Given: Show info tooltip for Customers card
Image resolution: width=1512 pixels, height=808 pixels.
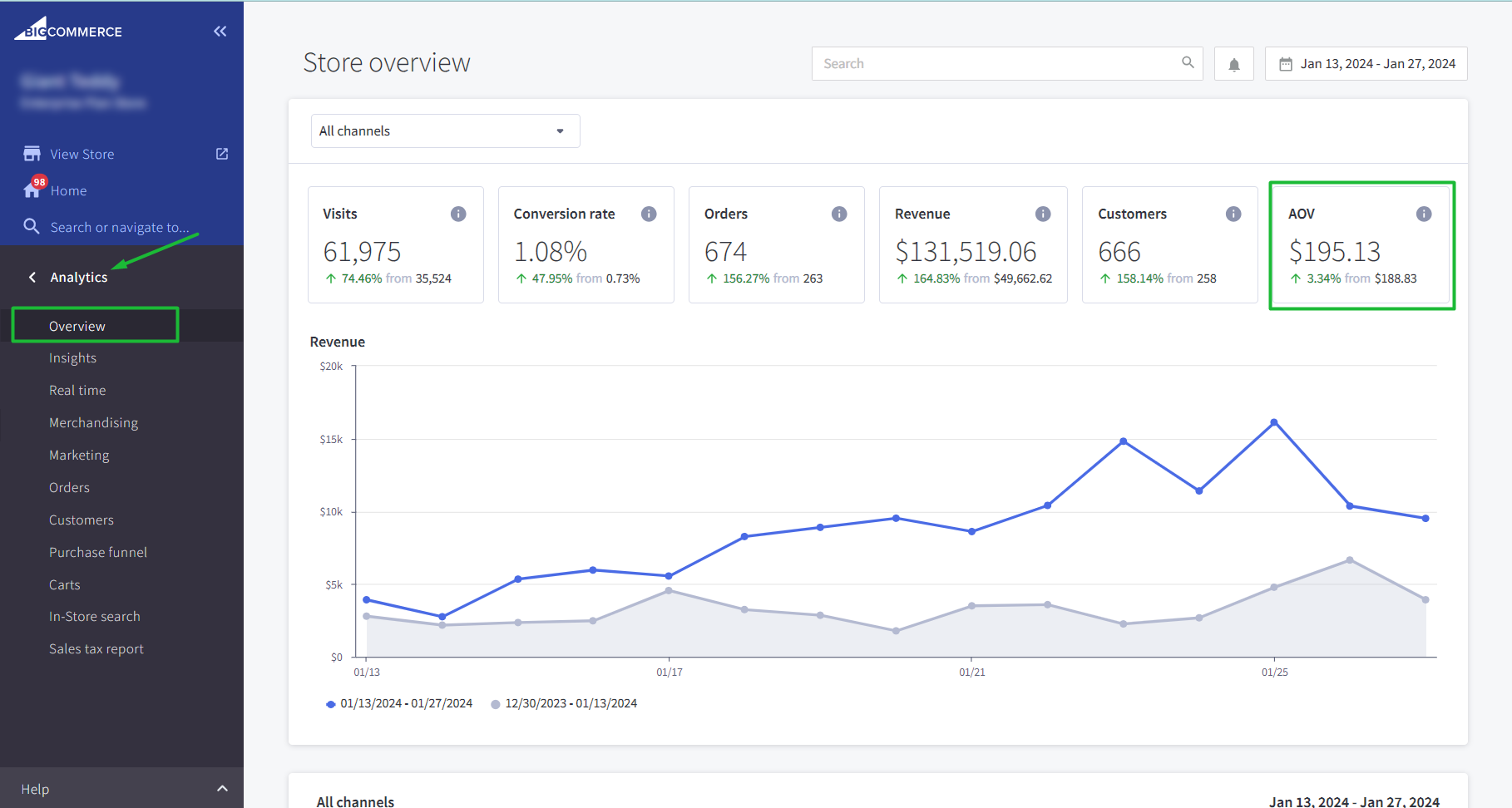Looking at the screenshot, I should (1233, 214).
